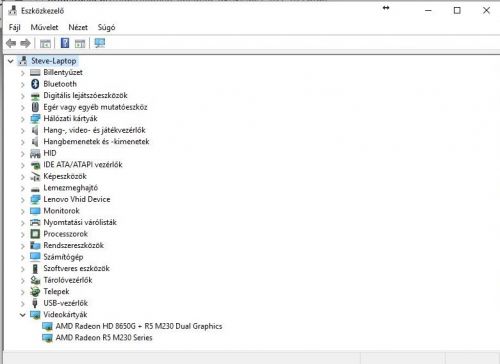This screenshot has width=500, height=364.
Task: Click the Billentyűzet keyboard icon
Action: (x=35, y=73)
